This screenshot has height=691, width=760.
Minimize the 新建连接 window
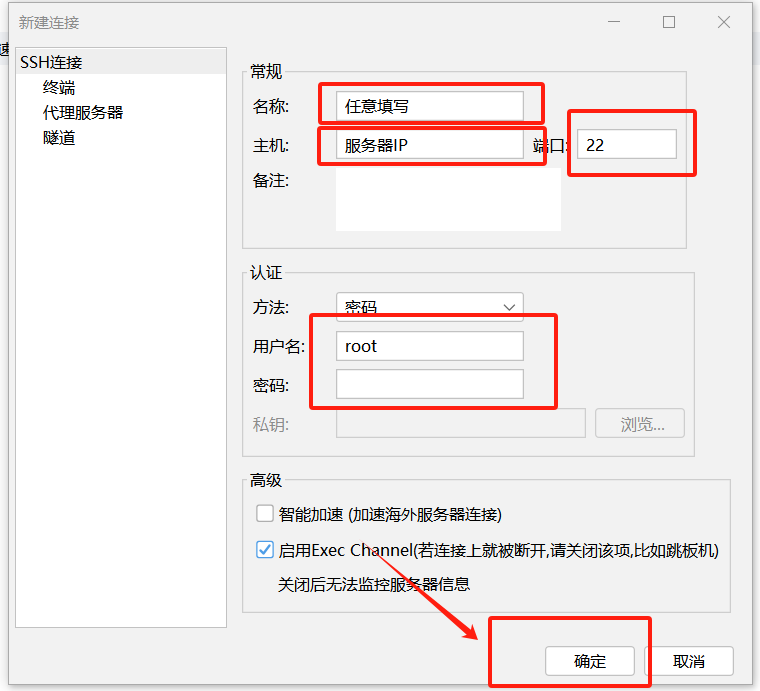pos(614,22)
